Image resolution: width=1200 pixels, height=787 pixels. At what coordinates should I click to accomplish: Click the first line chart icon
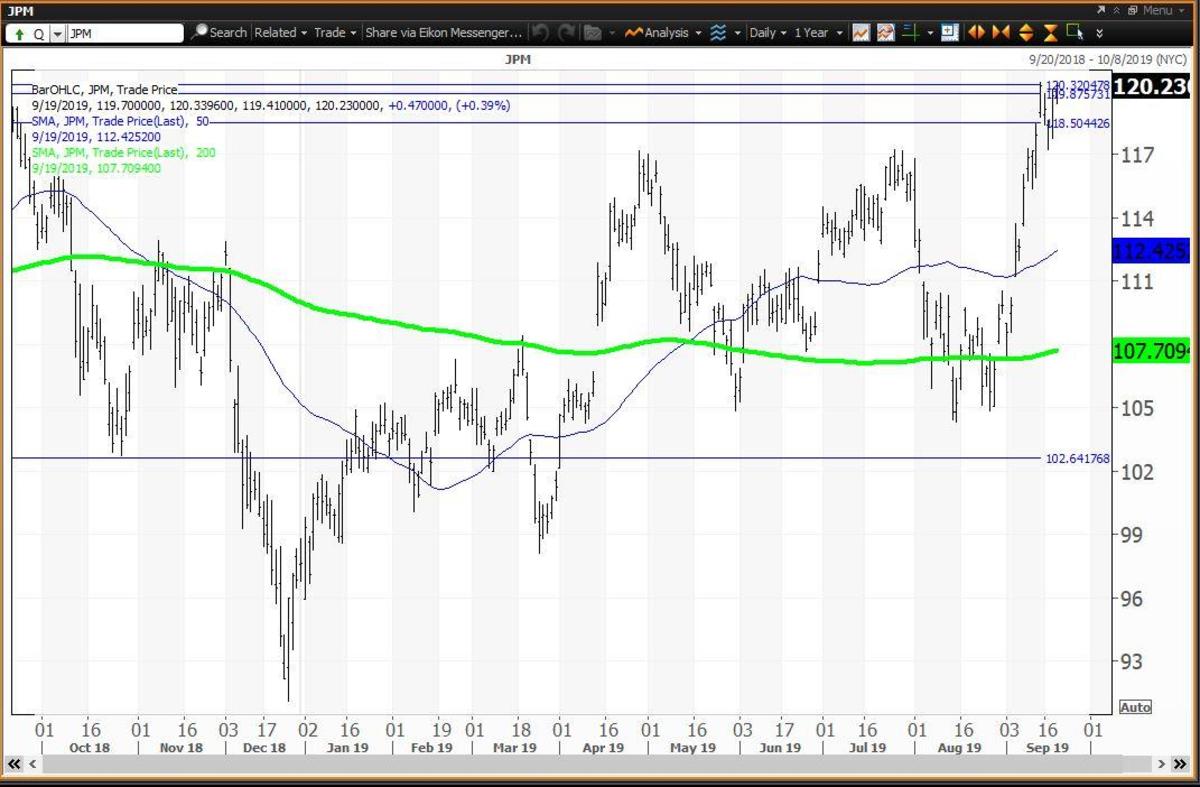[x=861, y=32]
